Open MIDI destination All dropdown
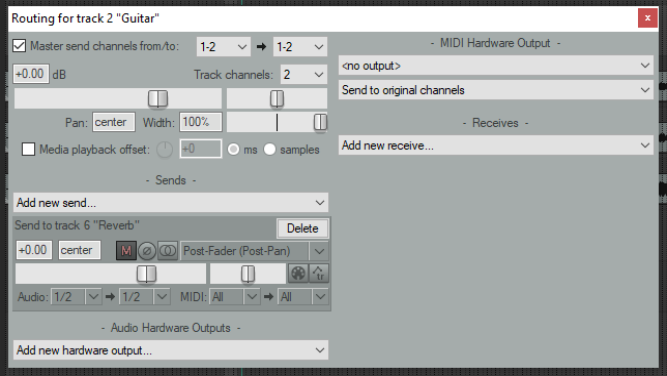The height and width of the screenshot is (376, 667). (303, 296)
